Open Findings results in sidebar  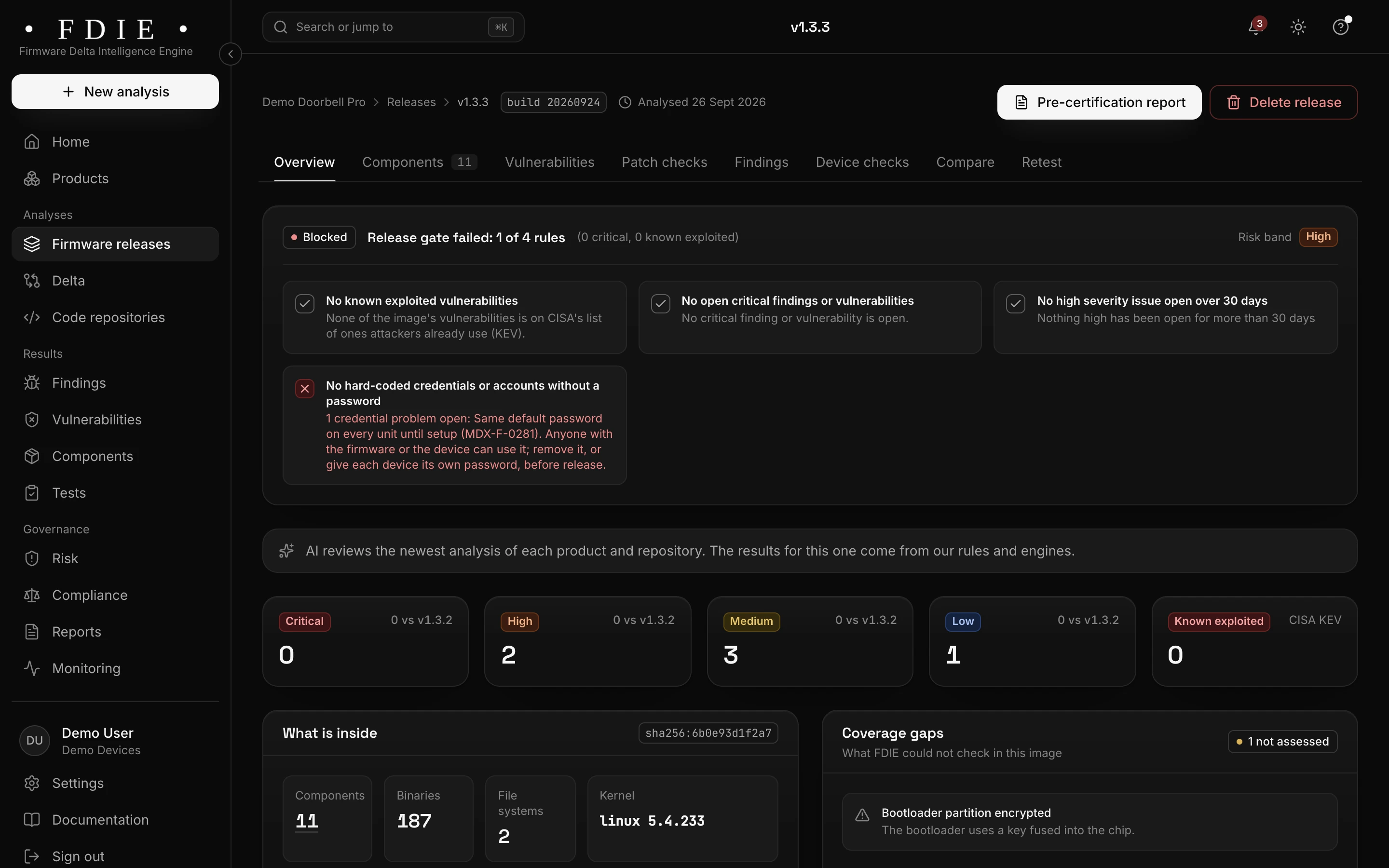[x=115, y=383]
